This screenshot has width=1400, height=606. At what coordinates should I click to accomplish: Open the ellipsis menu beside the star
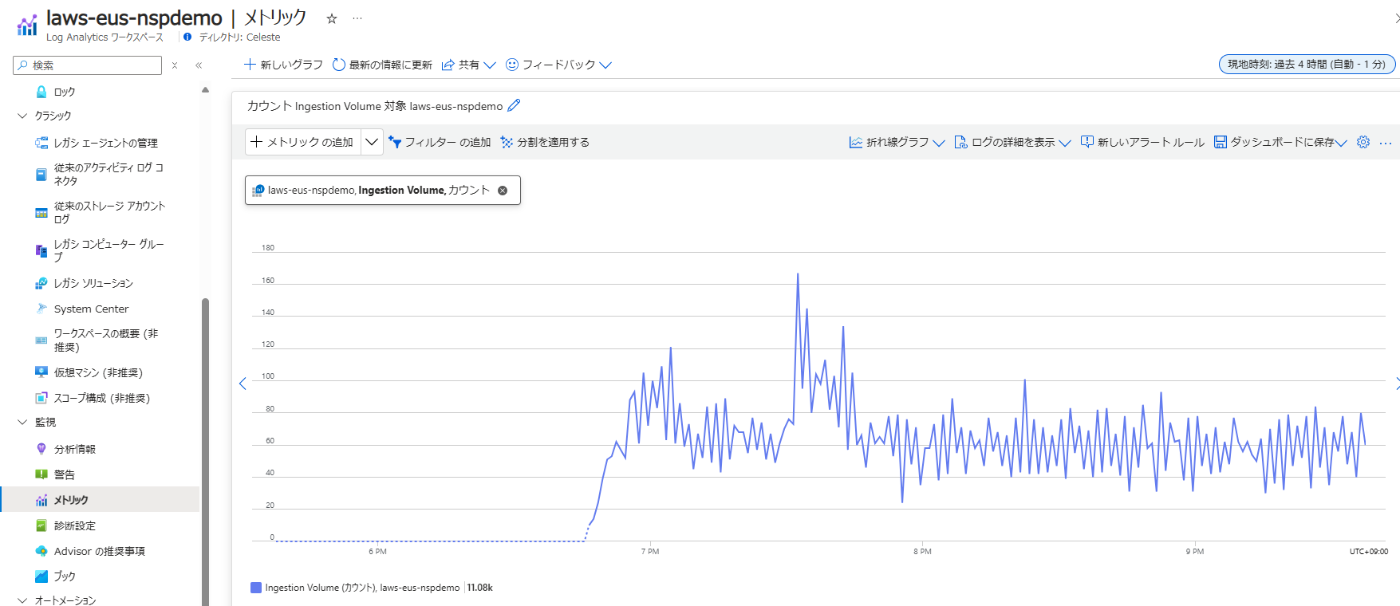[358, 19]
